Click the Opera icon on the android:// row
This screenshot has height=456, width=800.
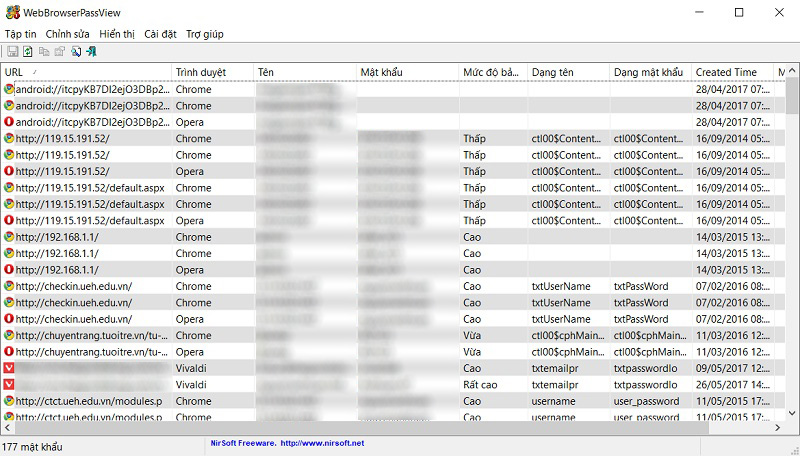[9, 122]
